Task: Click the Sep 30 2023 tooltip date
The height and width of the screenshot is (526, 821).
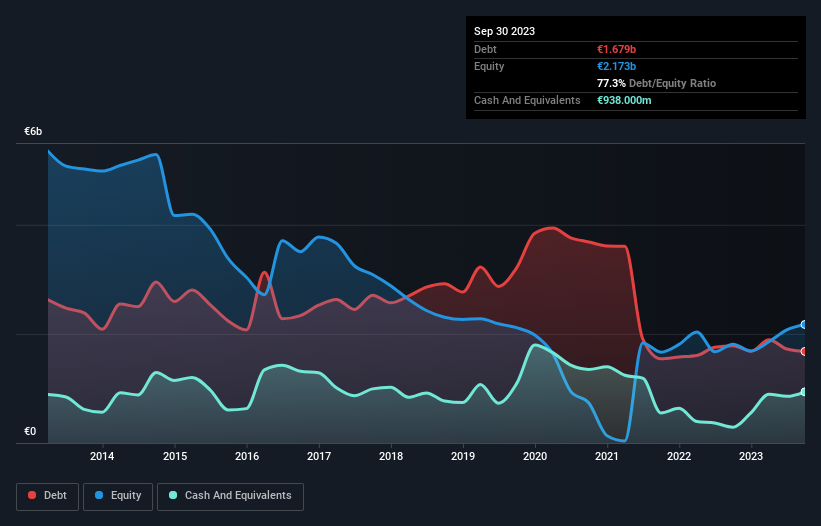Action: click(x=504, y=31)
